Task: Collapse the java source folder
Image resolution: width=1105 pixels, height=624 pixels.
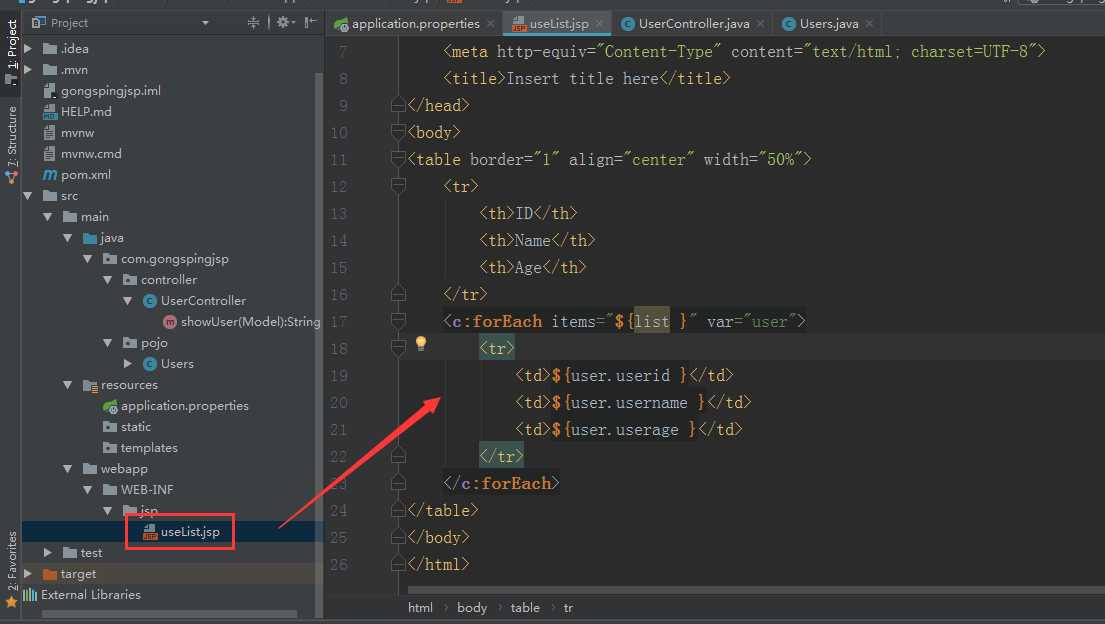Action: 68,238
